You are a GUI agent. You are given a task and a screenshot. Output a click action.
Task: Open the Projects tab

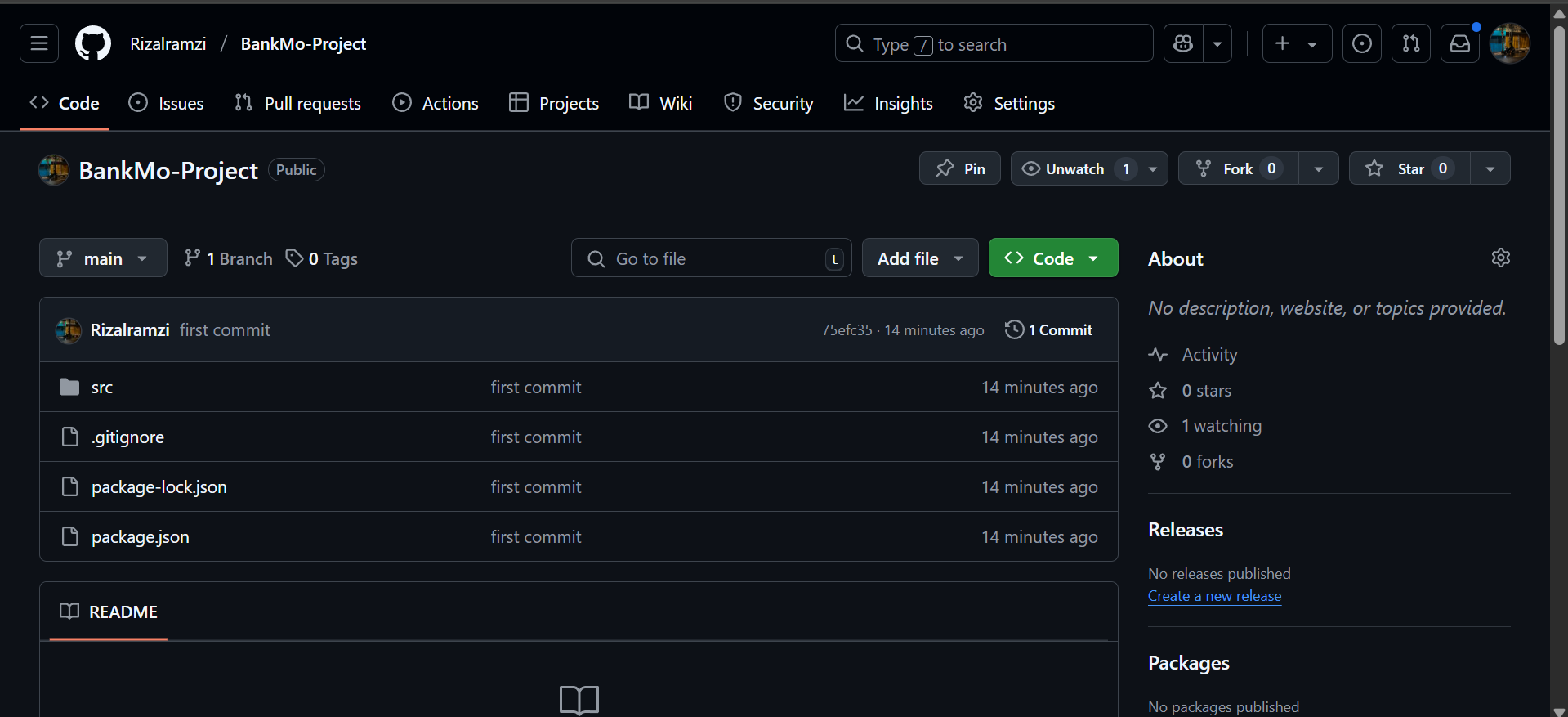point(554,103)
